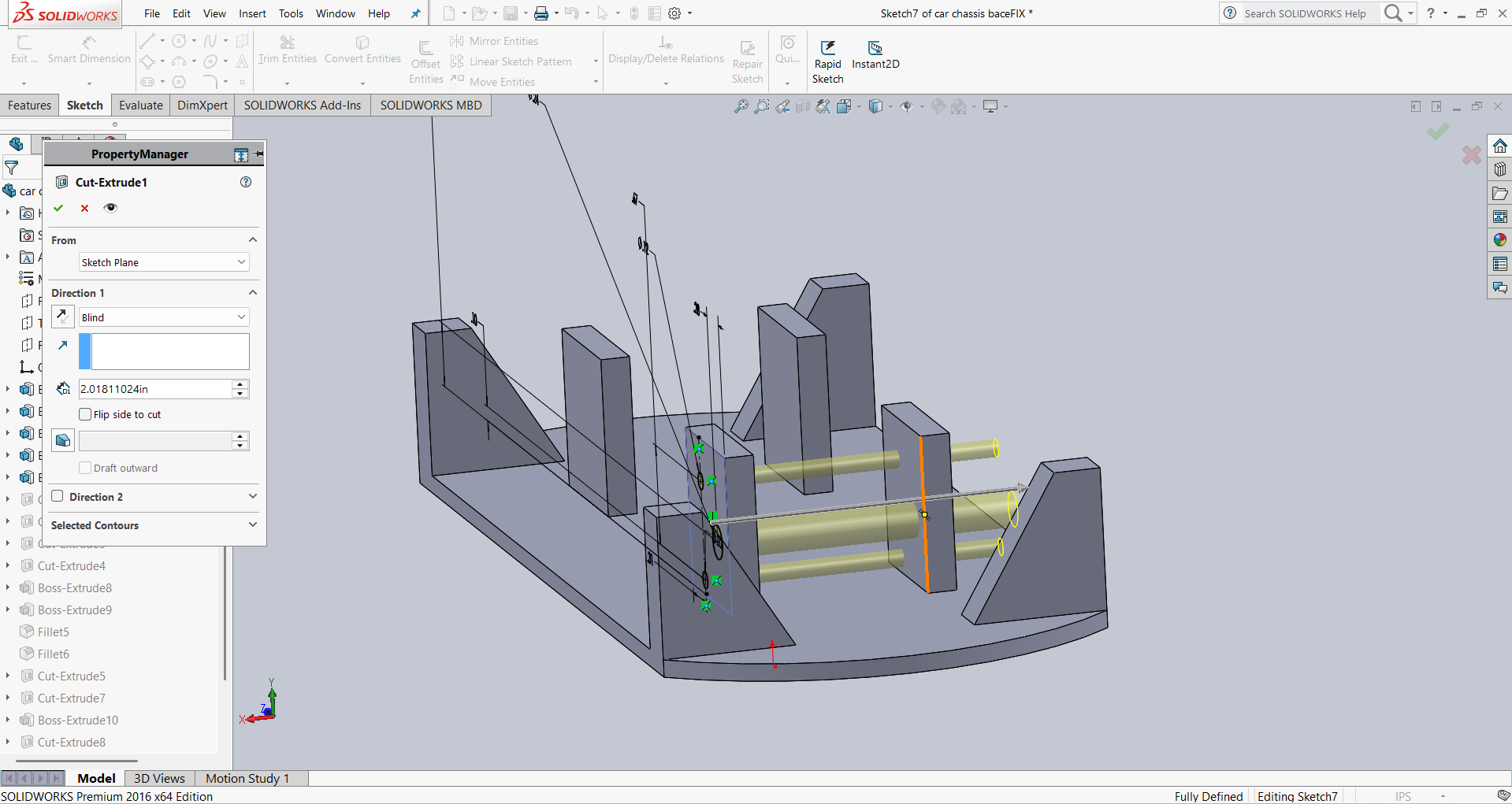Click Zoom to Fit icon in viewport
Image resolution: width=1512 pixels, height=804 pixels.
(741, 106)
